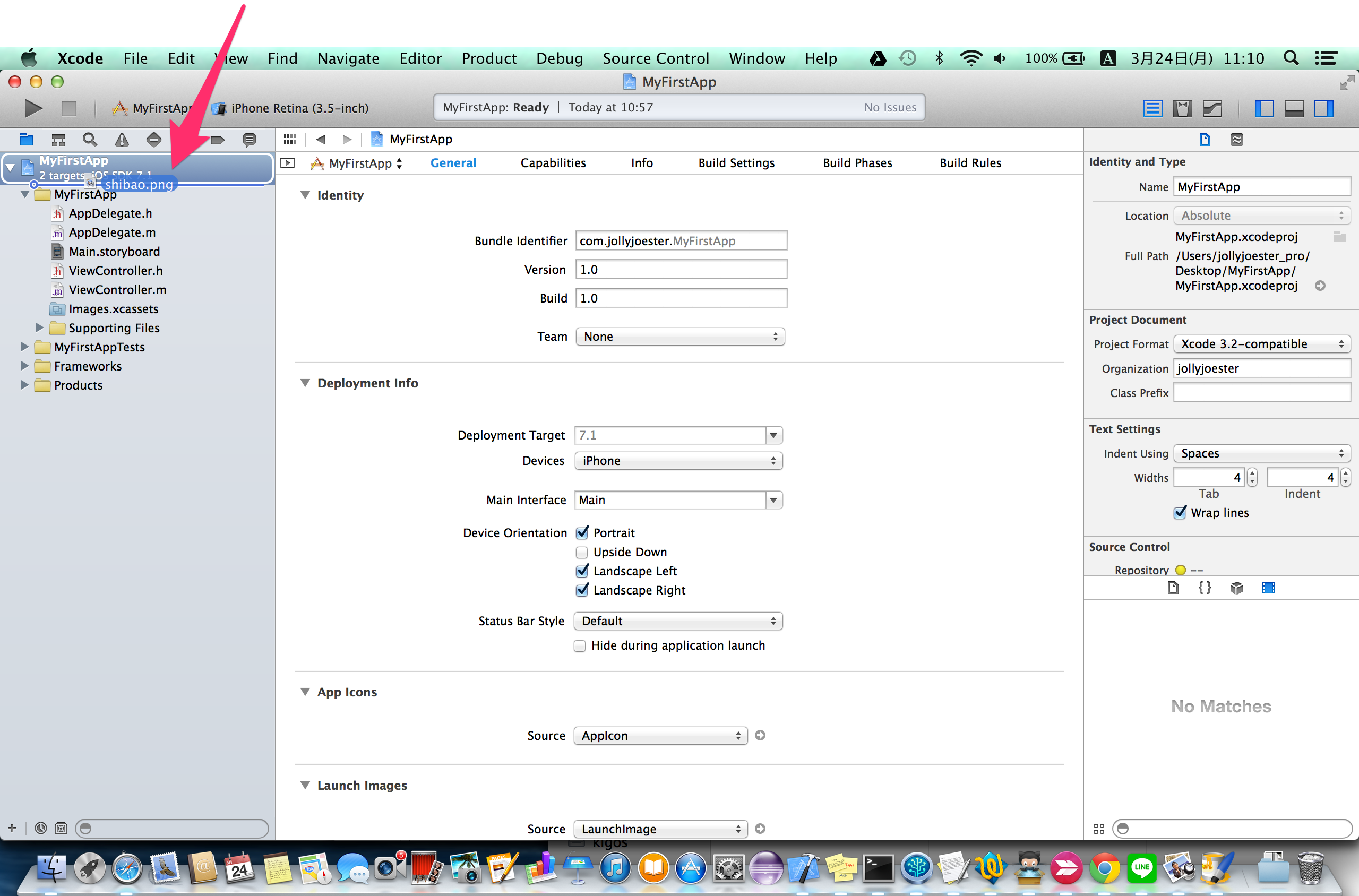Open Quick Help inspector icon

[x=1236, y=140]
